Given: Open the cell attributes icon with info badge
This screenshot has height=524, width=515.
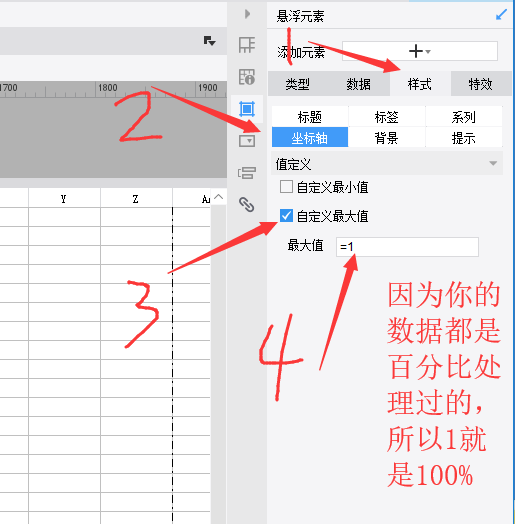Looking at the screenshot, I should coord(247,77).
